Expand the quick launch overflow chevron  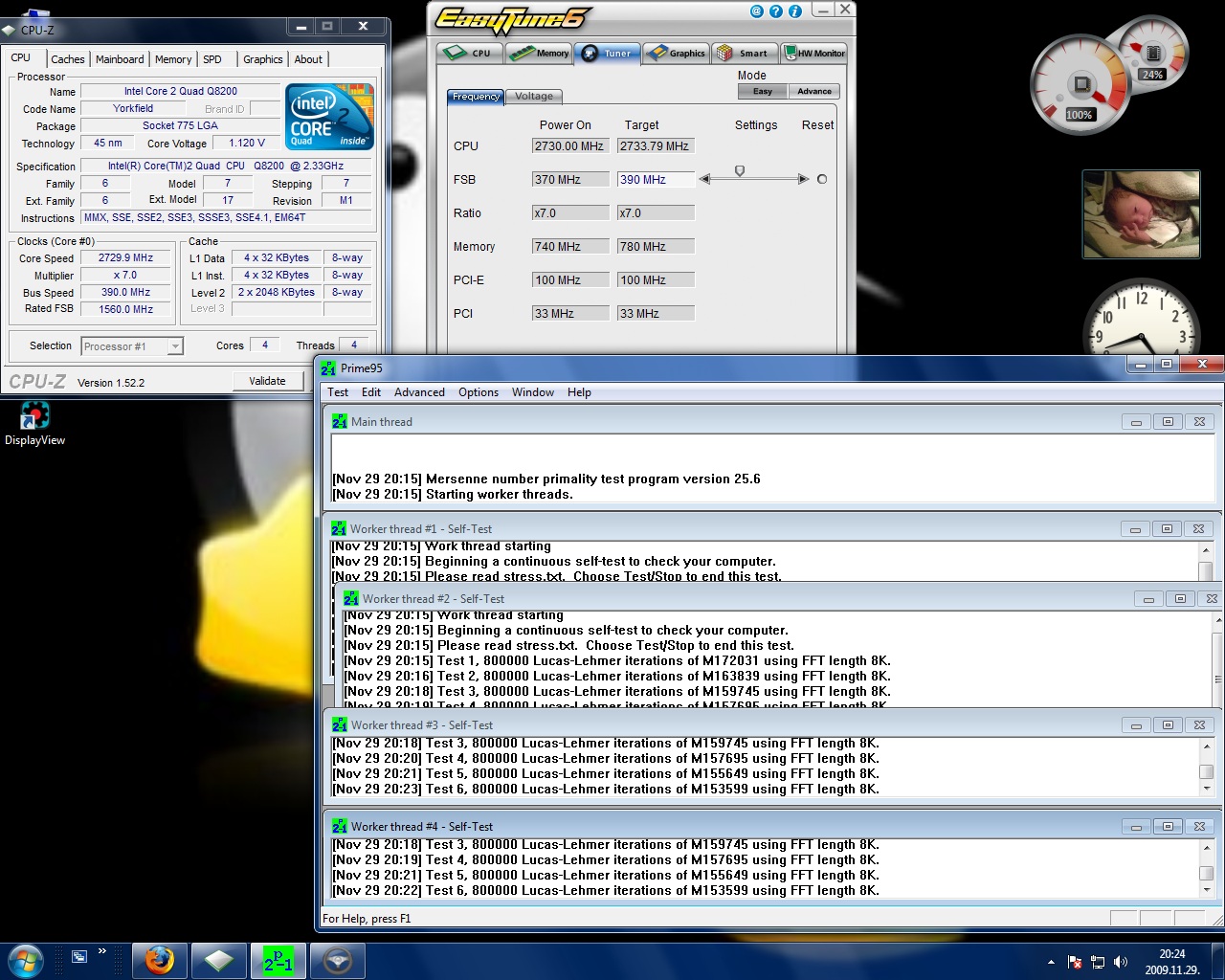(101, 951)
